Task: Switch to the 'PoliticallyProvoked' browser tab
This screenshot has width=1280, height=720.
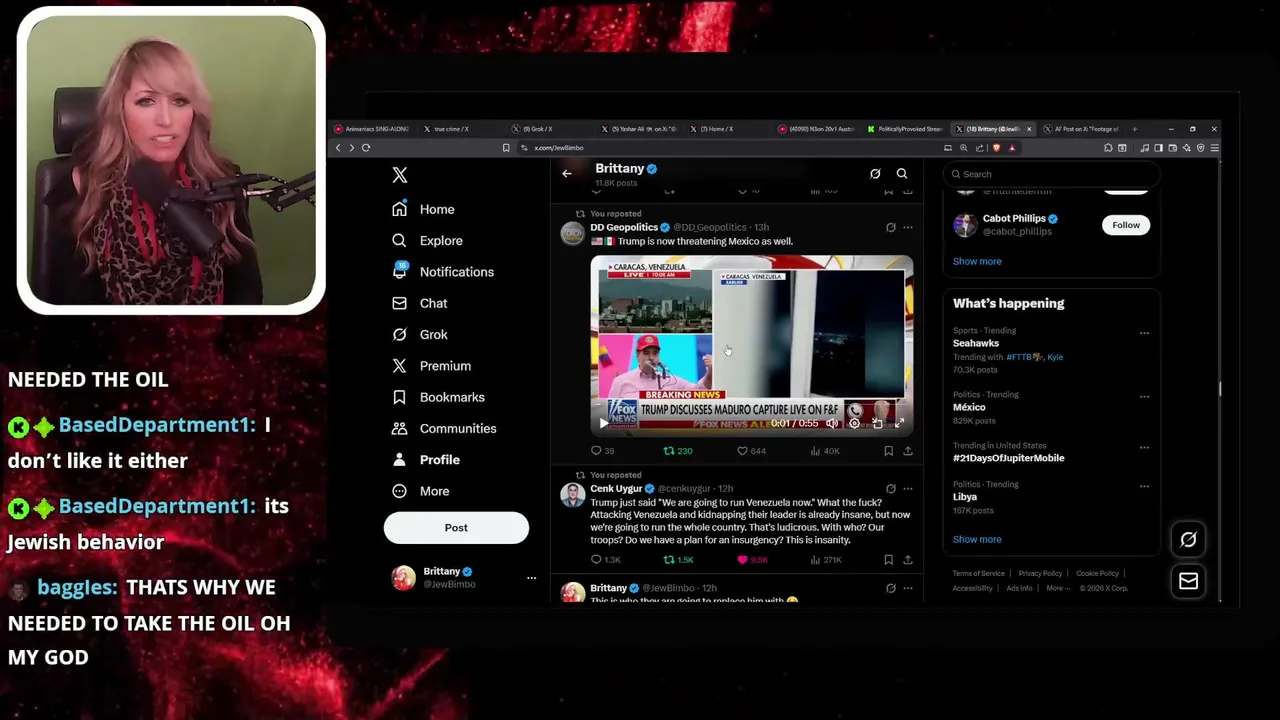Action: click(x=904, y=129)
